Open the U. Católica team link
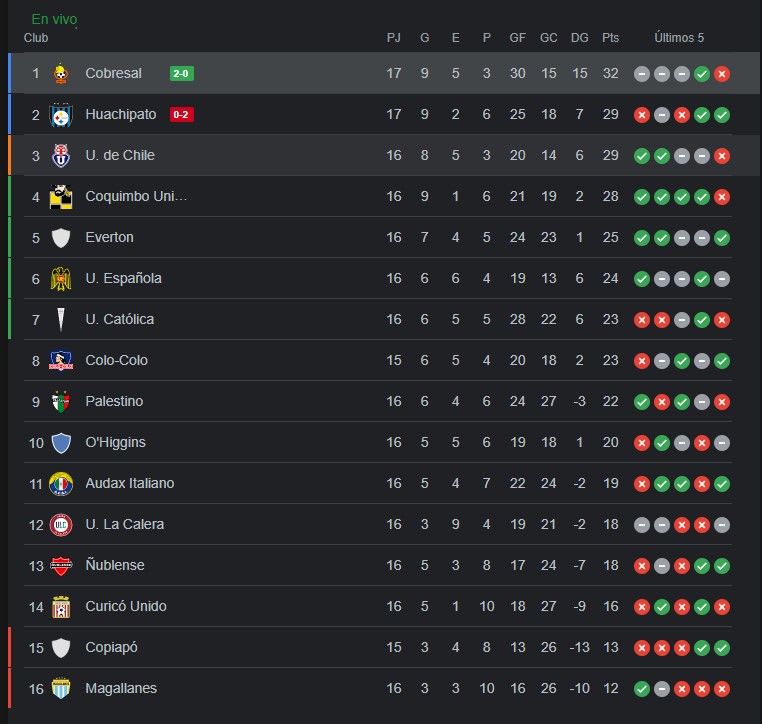The height and width of the screenshot is (724, 762). [x=120, y=319]
